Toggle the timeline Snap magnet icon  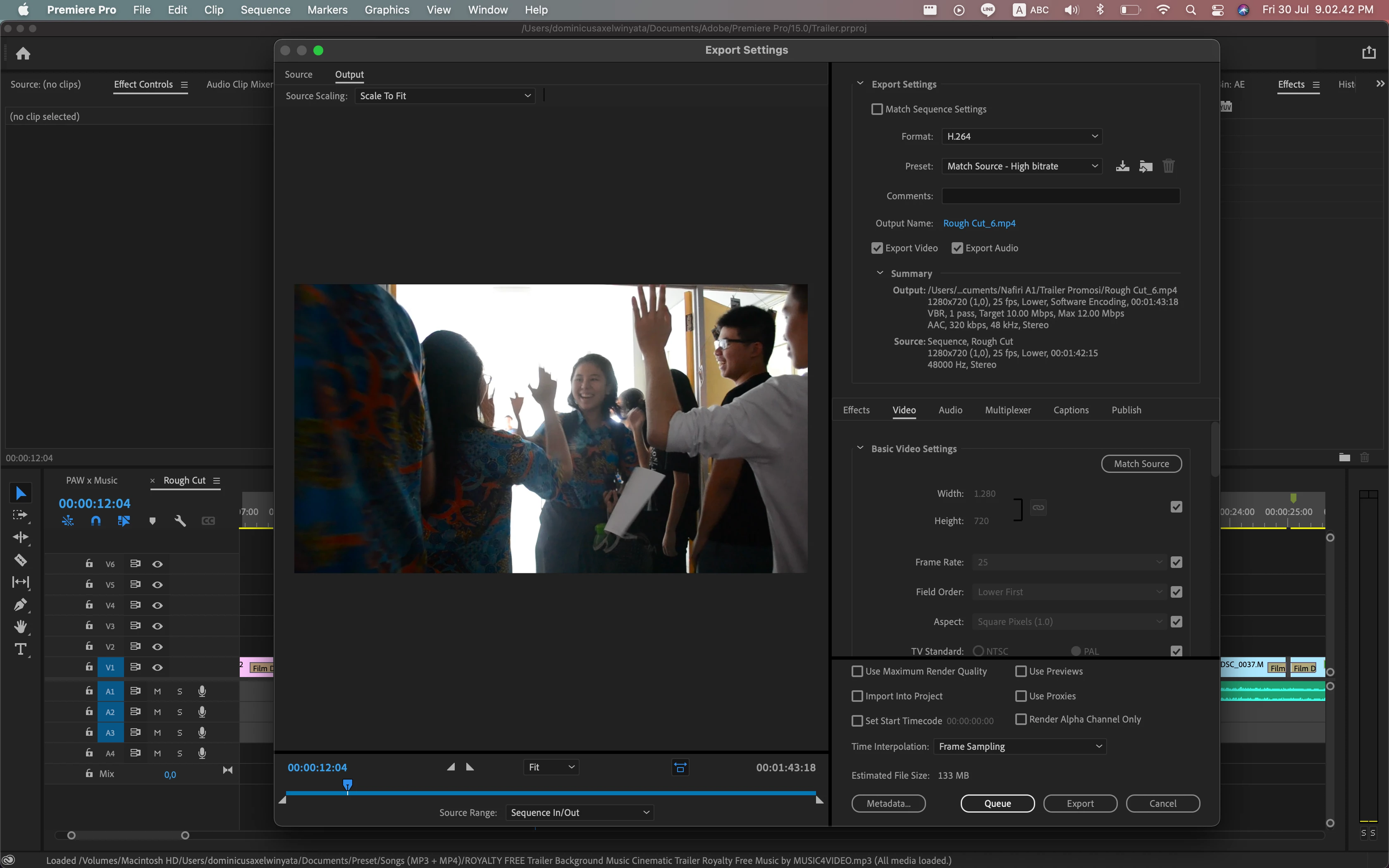pyautogui.click(x=96, y=521)
